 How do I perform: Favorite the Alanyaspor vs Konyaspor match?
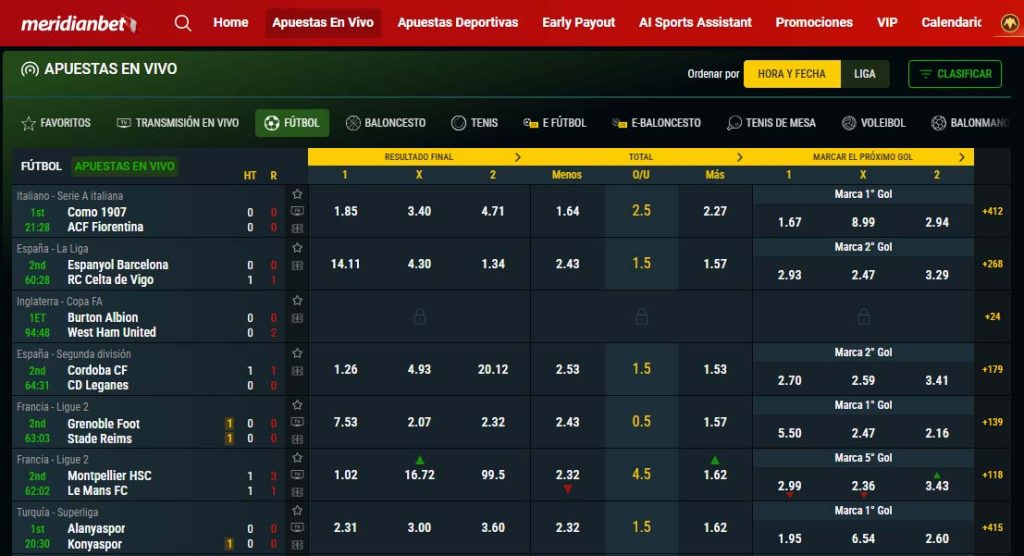(x=297, y=510)
